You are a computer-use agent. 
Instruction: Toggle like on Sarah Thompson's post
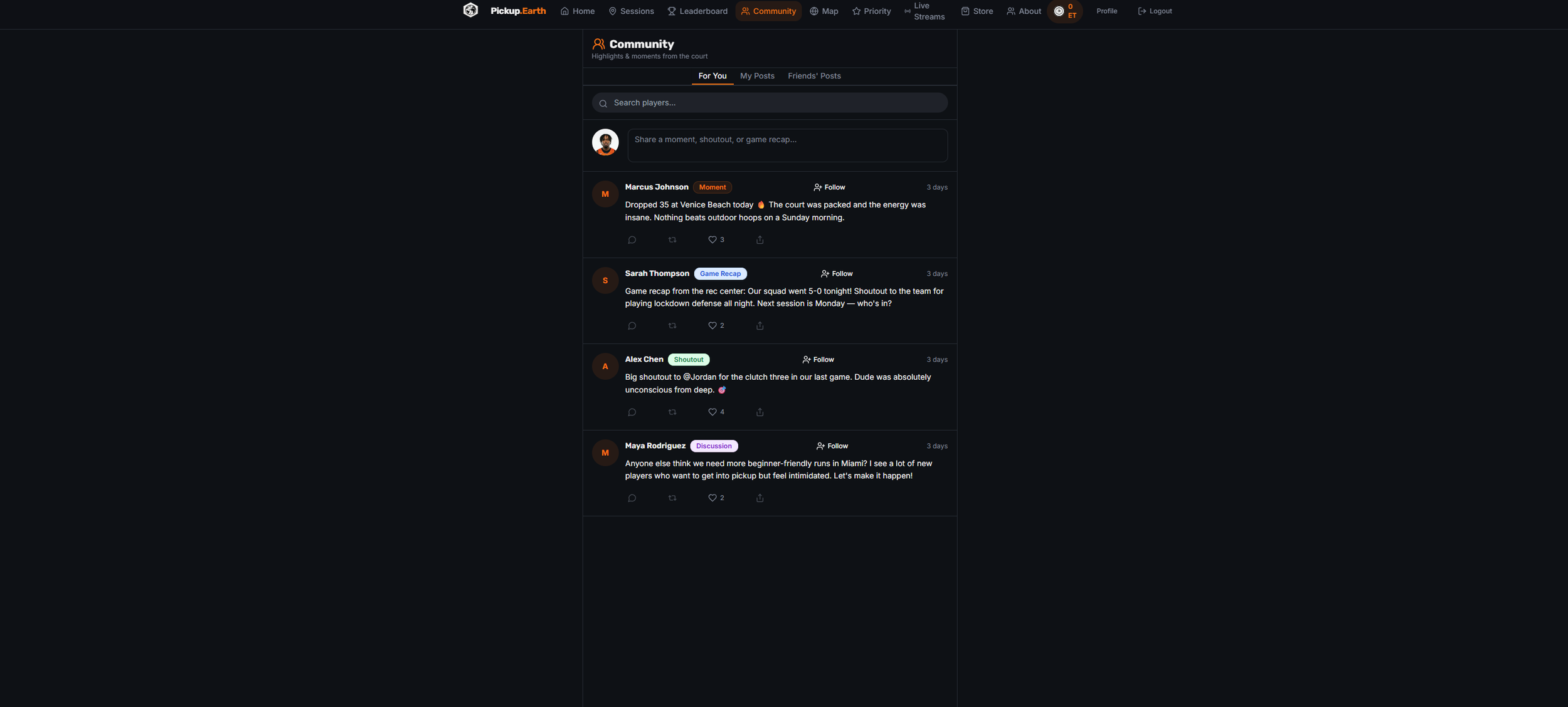tap(716, 326)
